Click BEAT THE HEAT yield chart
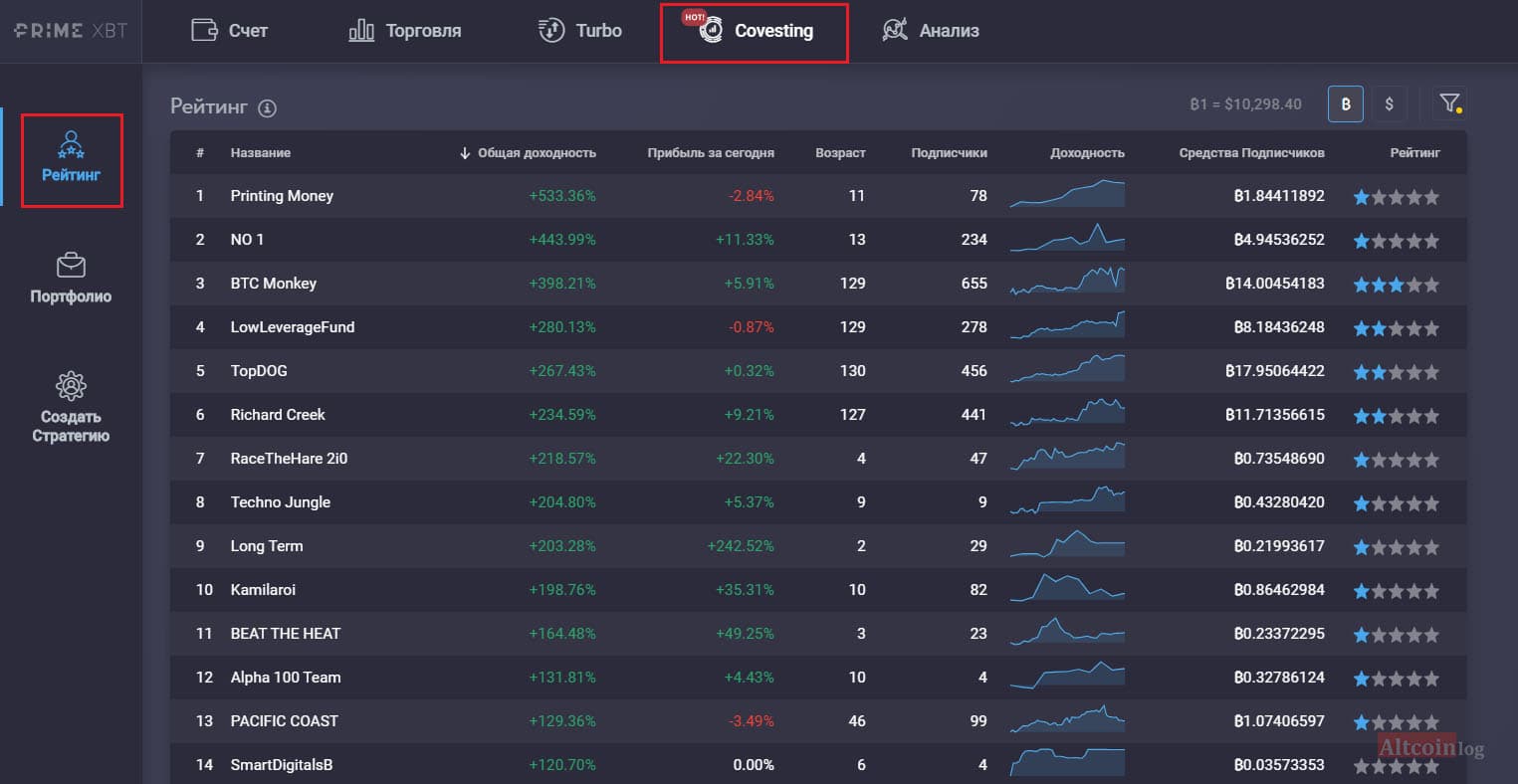Screen dimensions: 1518x784 1067,631
